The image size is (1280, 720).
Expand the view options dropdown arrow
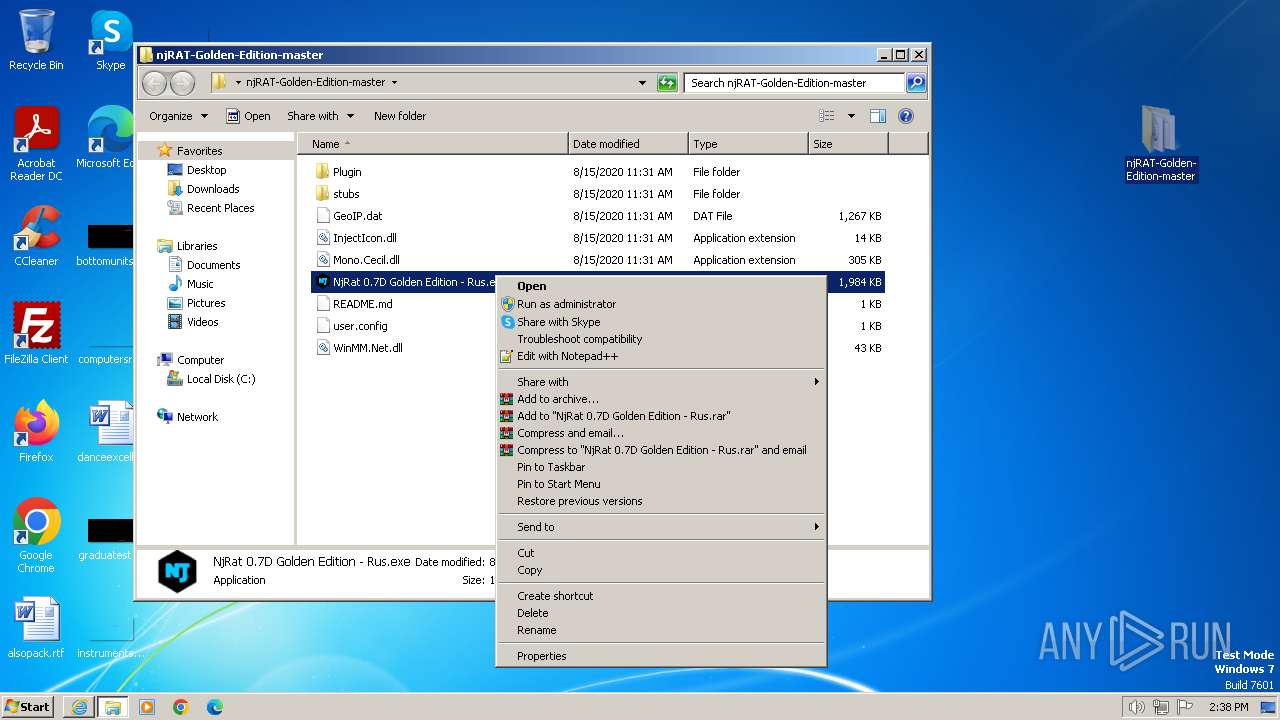click(851, 116)
